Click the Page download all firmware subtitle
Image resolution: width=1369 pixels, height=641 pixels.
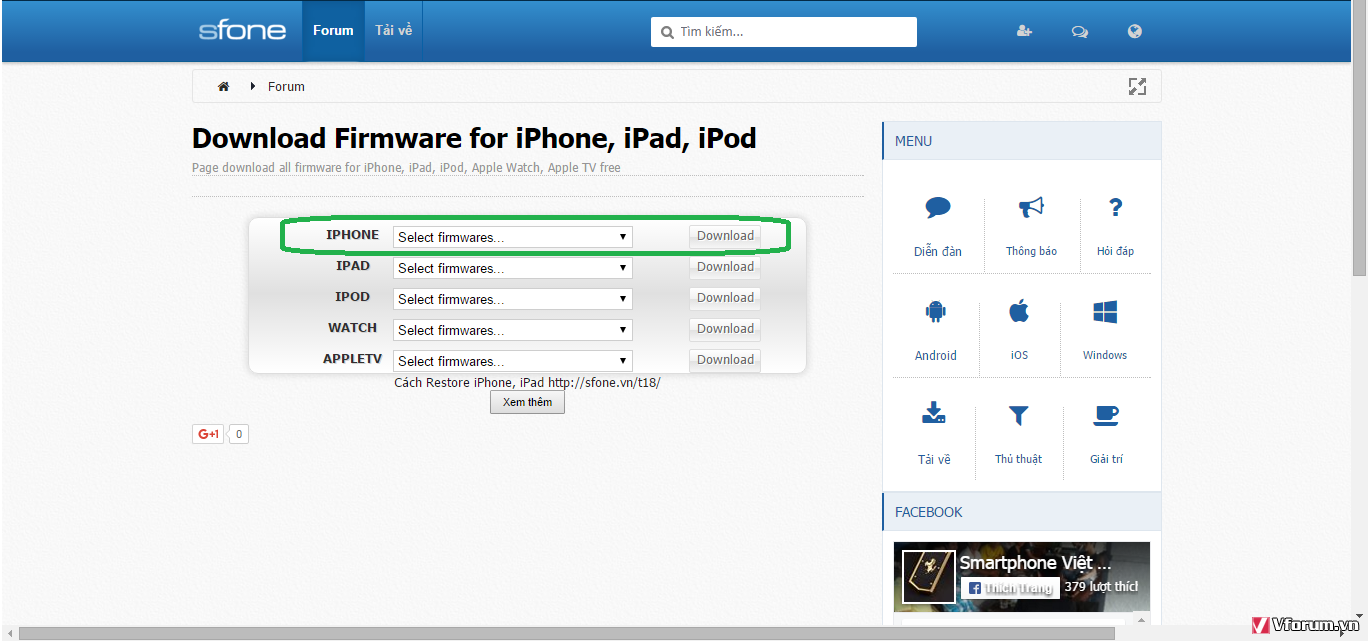(x=406, y=168)
